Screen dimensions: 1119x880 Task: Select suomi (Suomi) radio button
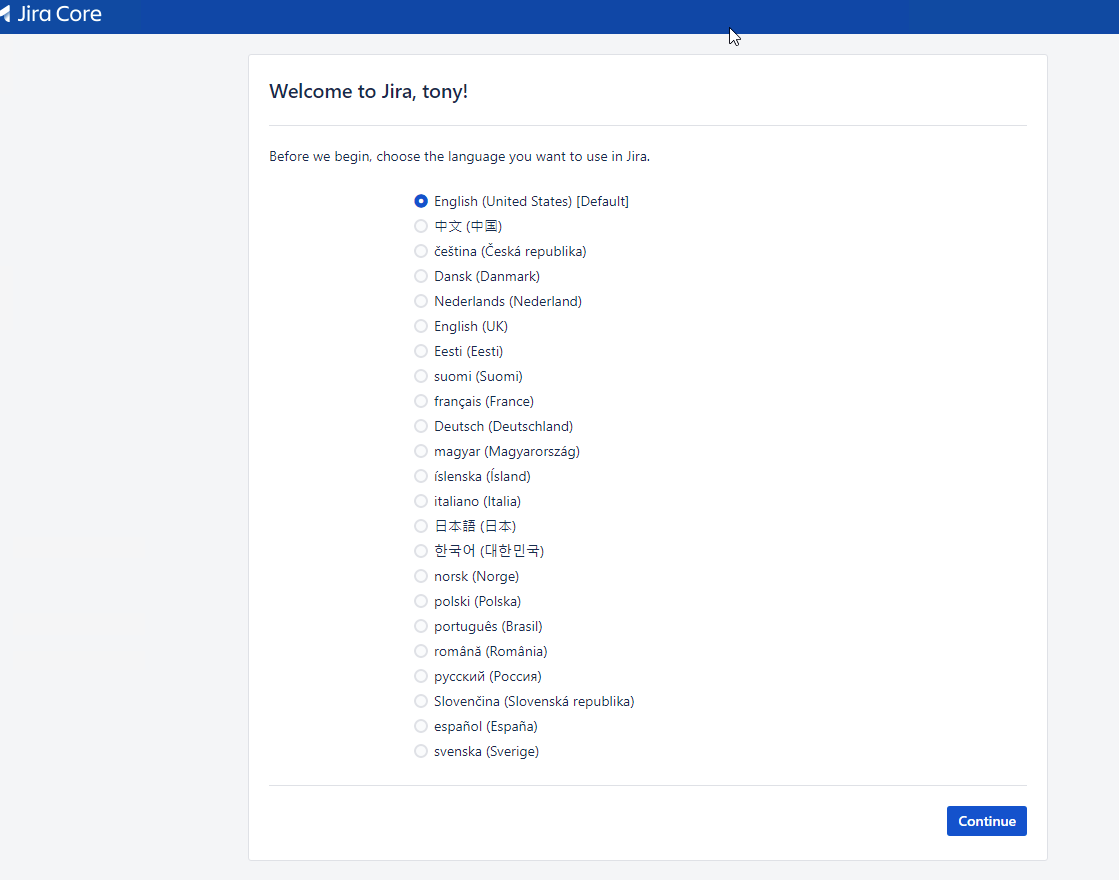421,376
